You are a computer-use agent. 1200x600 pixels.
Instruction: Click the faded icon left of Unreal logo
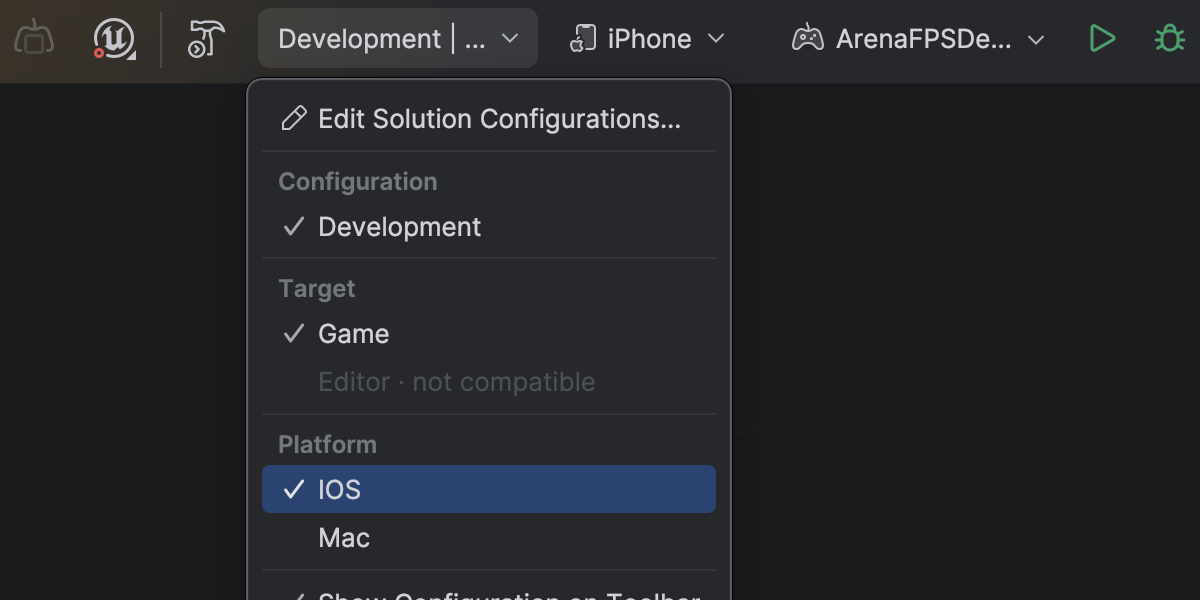point(35,39)
